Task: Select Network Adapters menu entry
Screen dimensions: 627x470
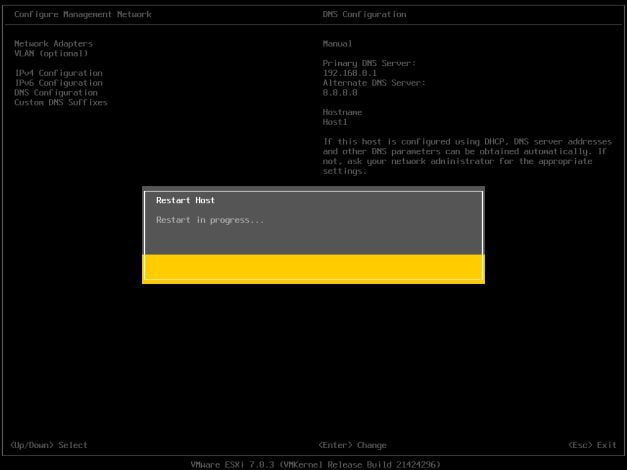Action: [54, 44]
